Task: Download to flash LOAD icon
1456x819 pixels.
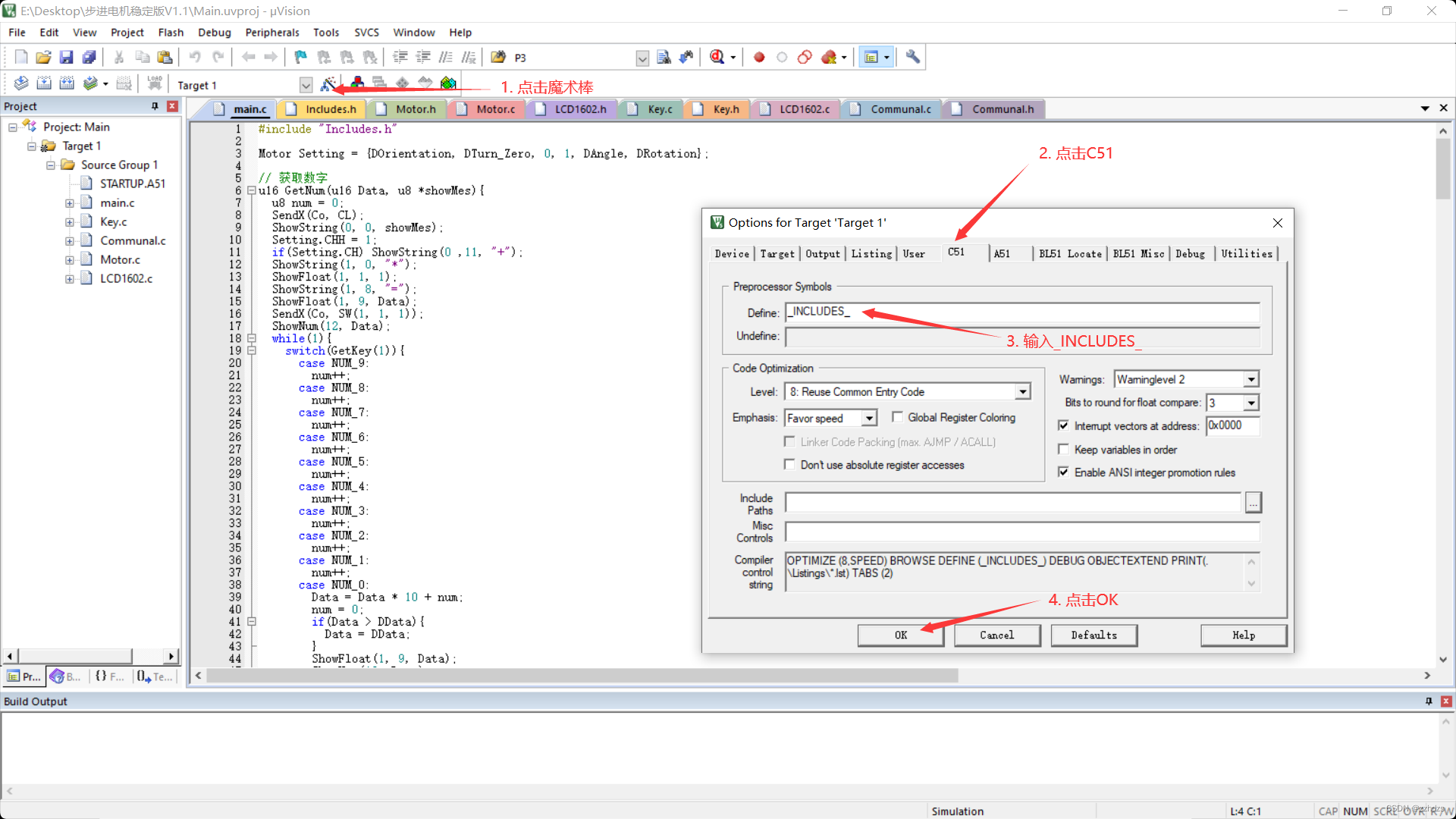Action: pyautogui.click(x=155, y=83)
